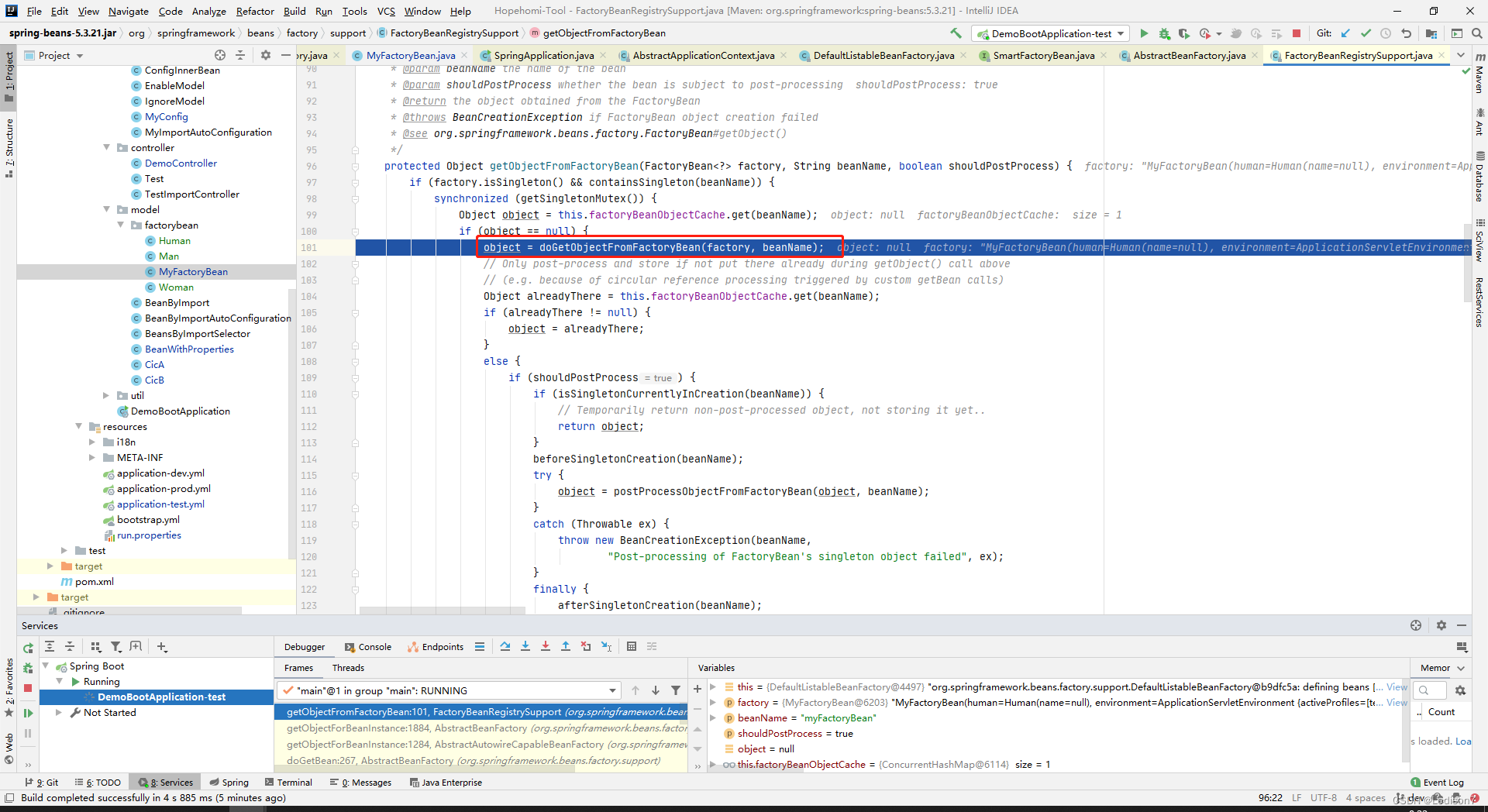Open Terminal tool window button
1488x812 pixels.
click(288, 783)
